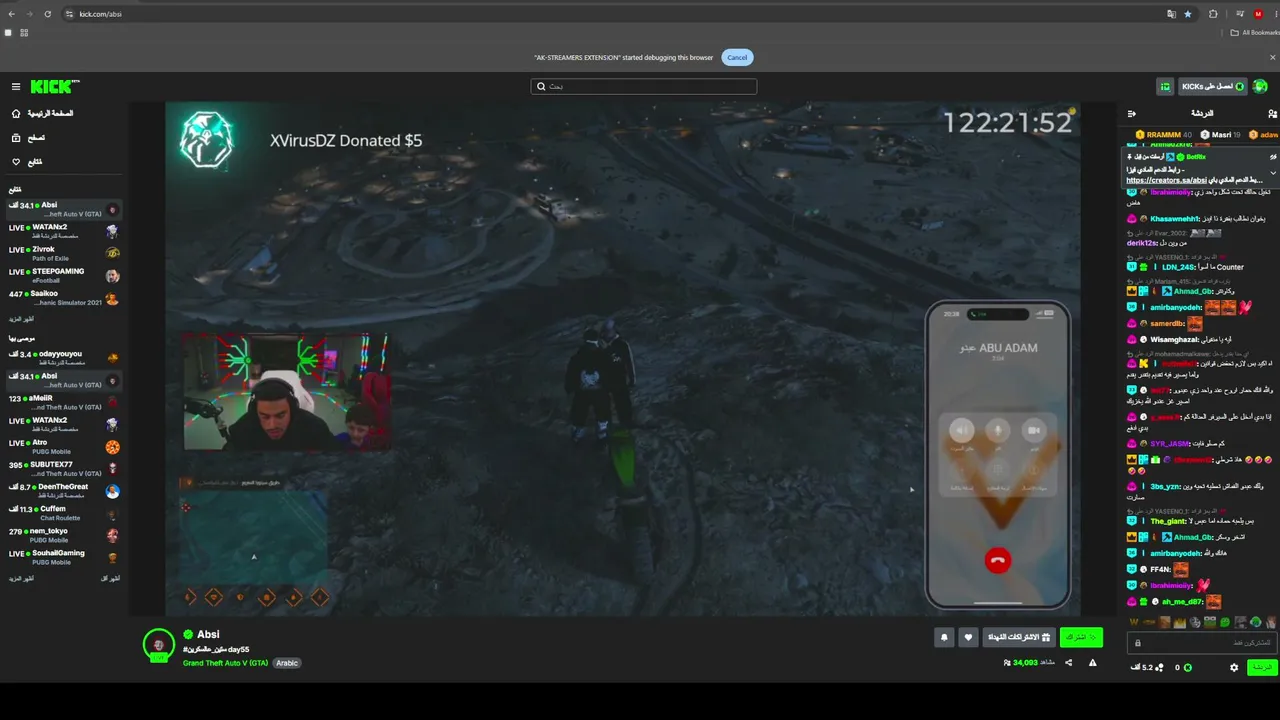Screen dimensions: 1280x720
Task: Open WATANx2 channel in followed list
Action: (64, 231)
